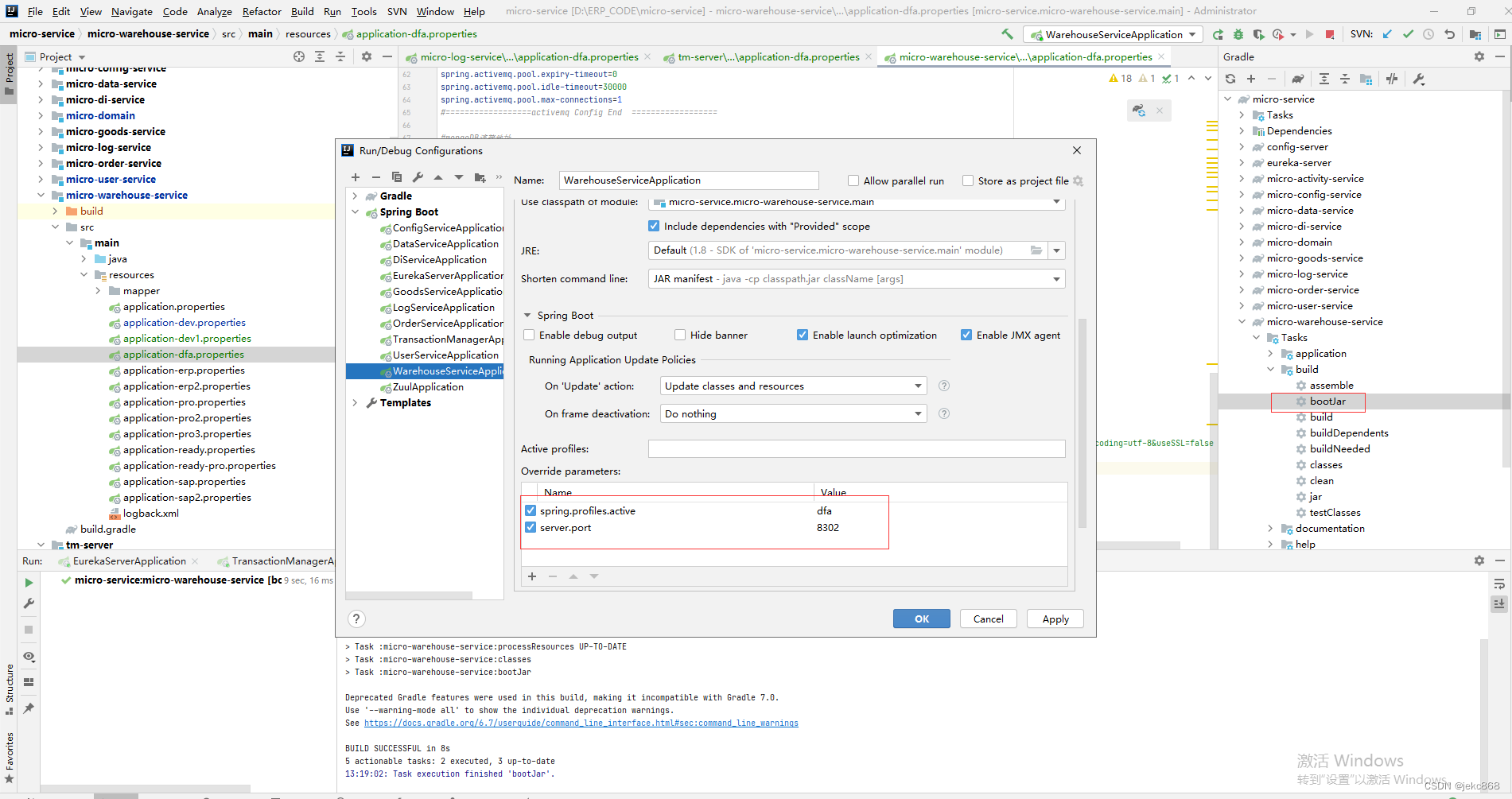Viewport: 1512px width, 799px height.
Task: Click Collapse All icon in Gradle toolbar
Action: (1345, 79)
